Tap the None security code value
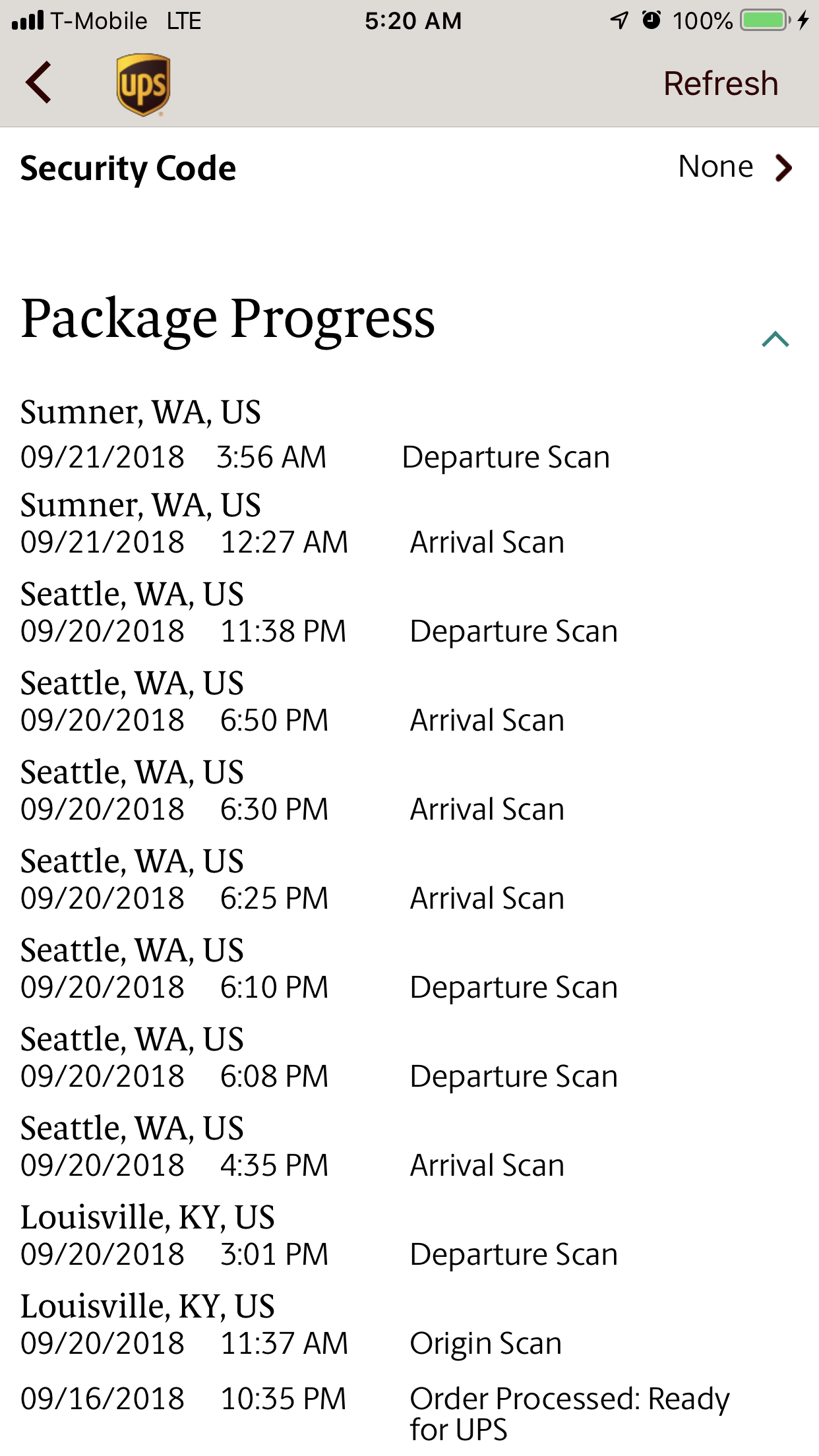 (715, 167)
